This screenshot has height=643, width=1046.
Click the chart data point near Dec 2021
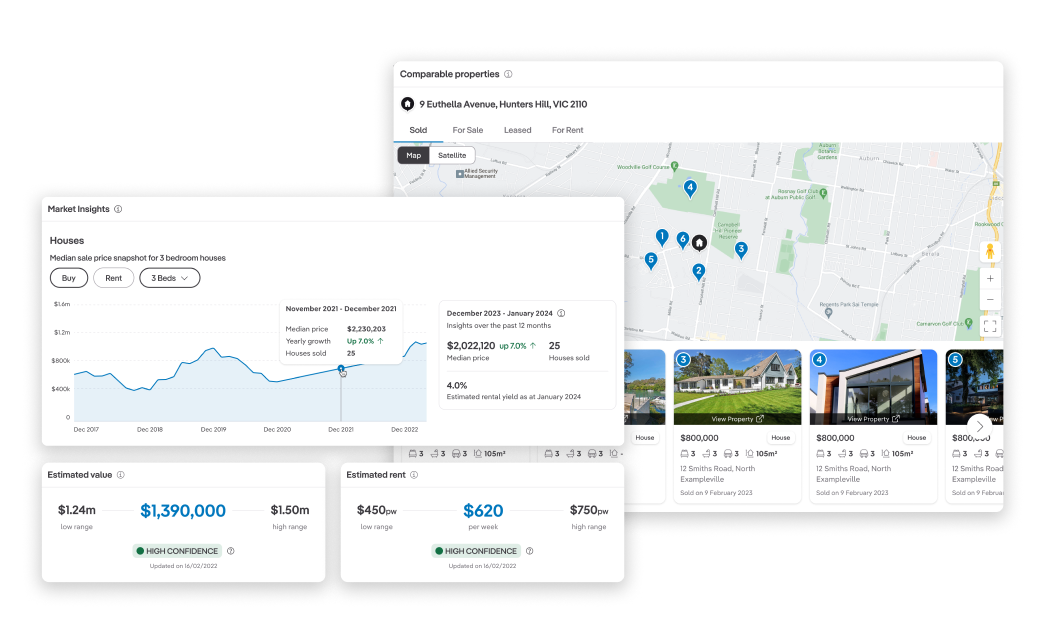coord(341,369)
